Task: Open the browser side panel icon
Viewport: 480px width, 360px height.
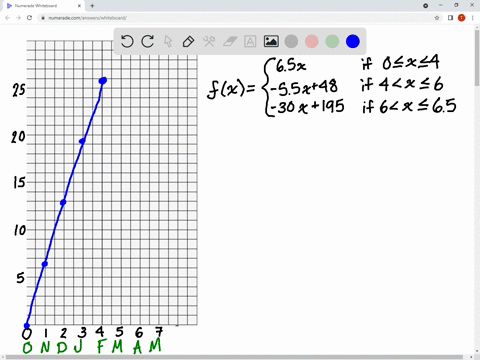Action: tap(450, 18)
